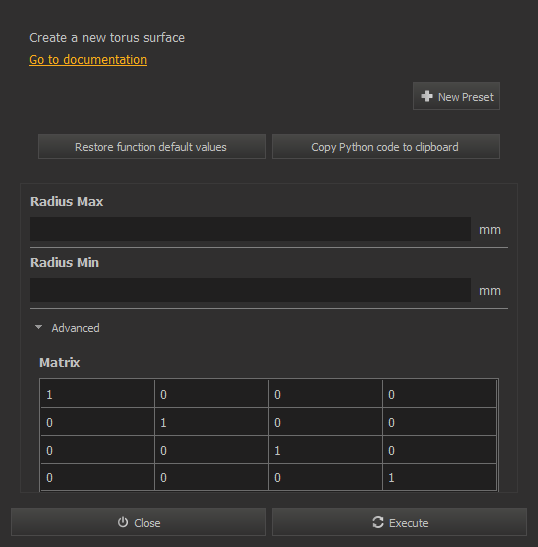
Task: Select matrix cell row one column two
Action: pyautogui.click(x=211, y=394)
